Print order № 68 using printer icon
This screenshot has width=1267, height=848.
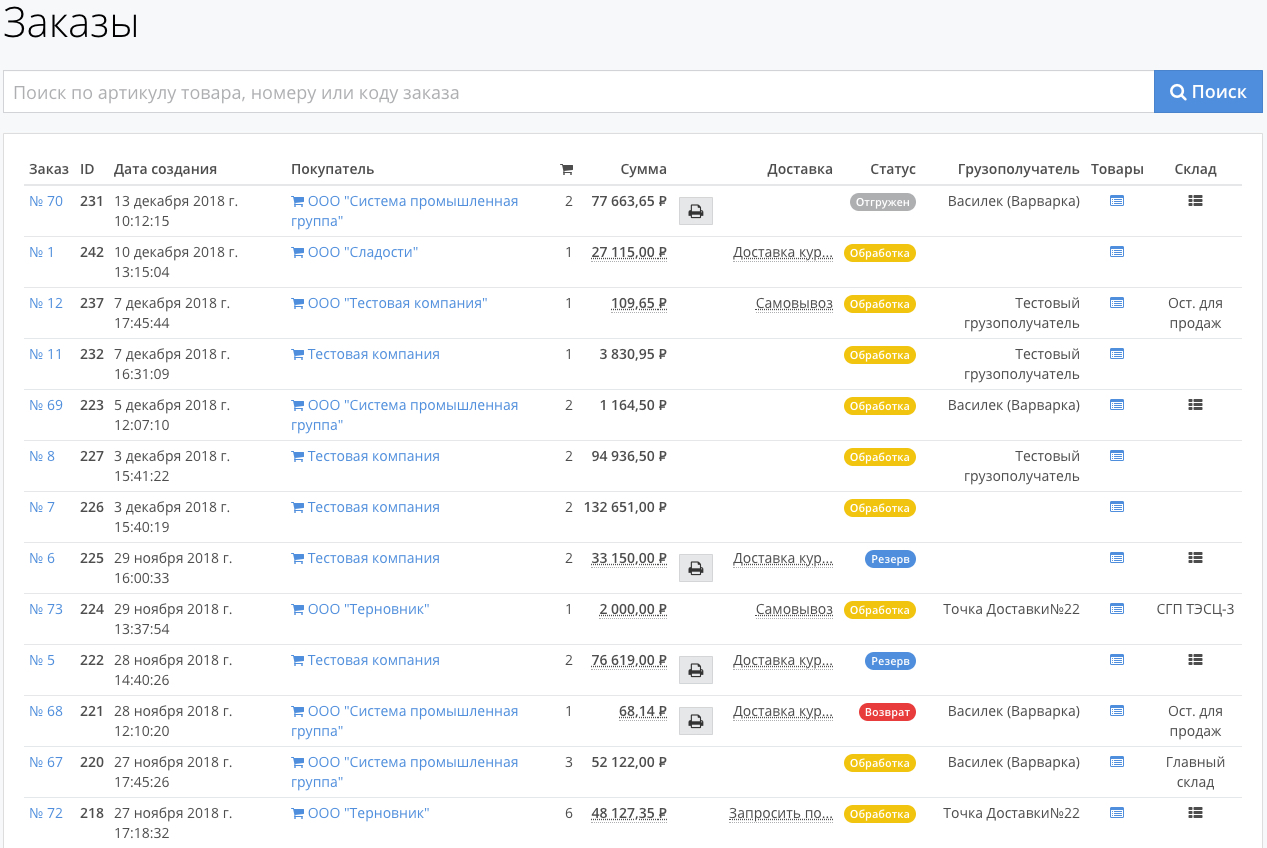tap(695, 721)
